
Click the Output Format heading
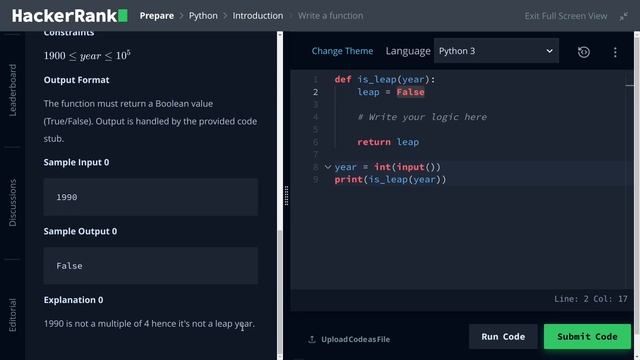[76, 80]
